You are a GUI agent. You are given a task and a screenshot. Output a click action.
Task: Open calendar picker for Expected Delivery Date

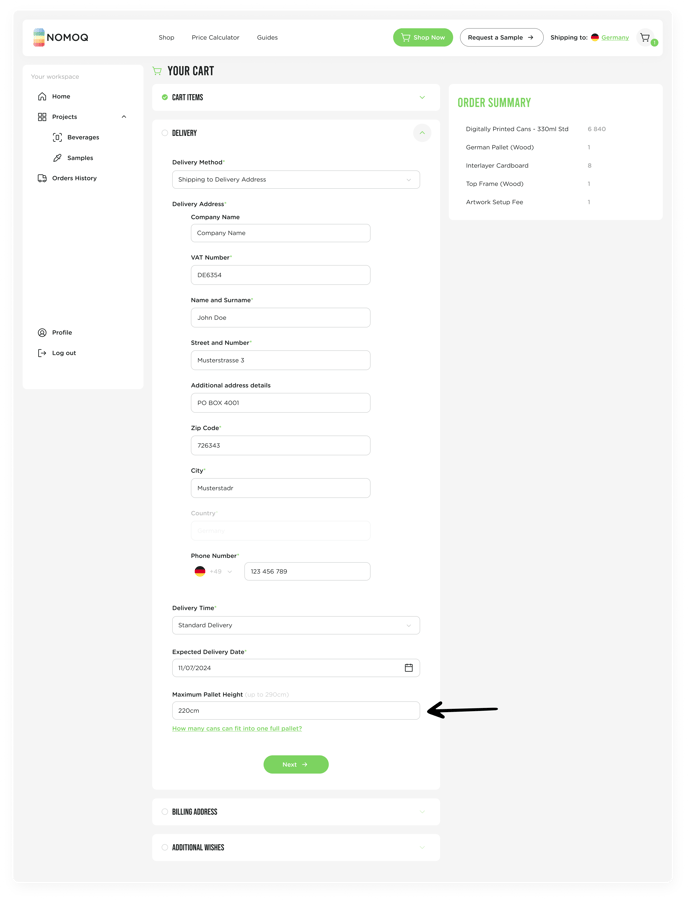point(408,668)
